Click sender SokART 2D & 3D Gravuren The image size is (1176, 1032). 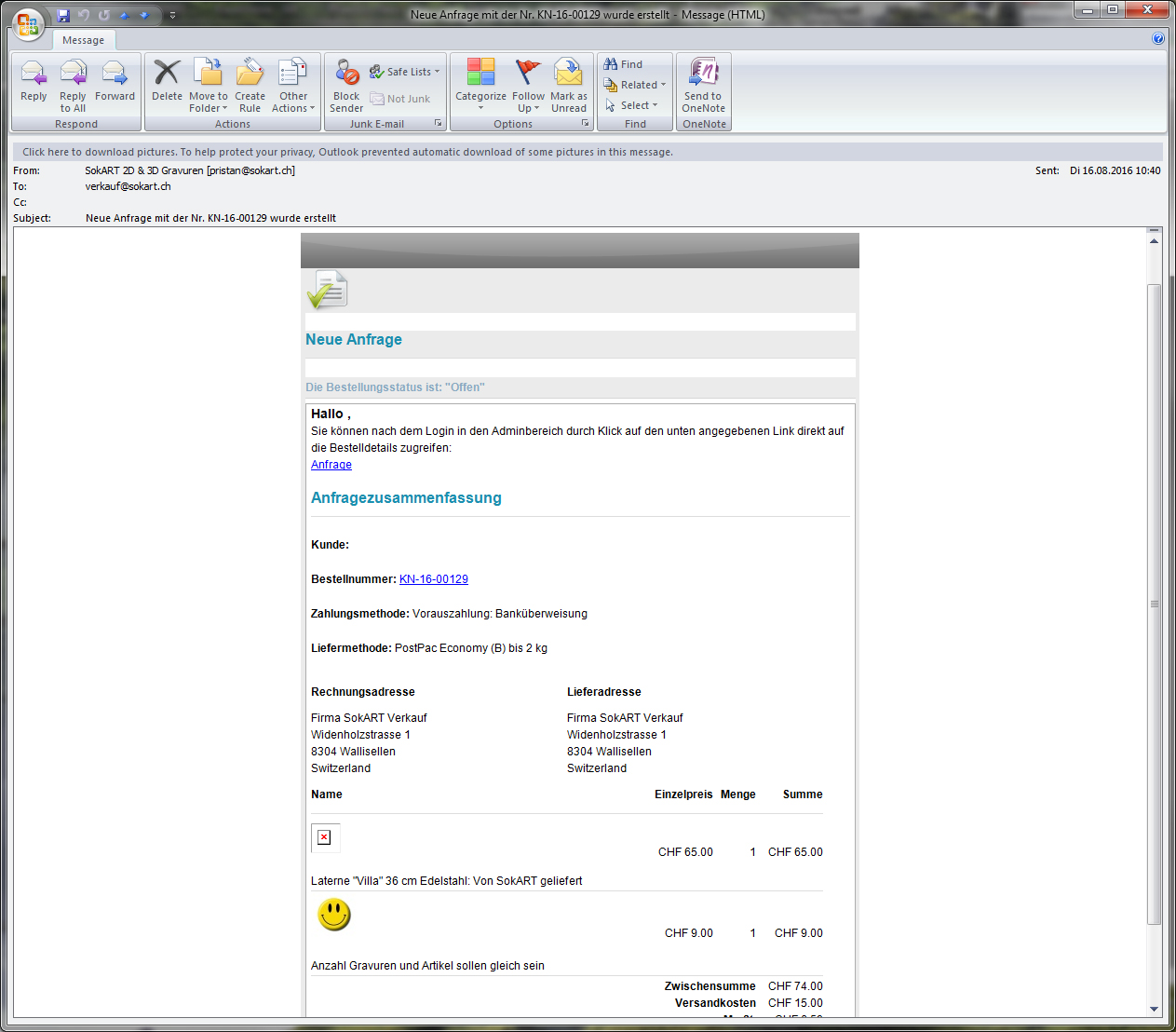coord(190,170)
